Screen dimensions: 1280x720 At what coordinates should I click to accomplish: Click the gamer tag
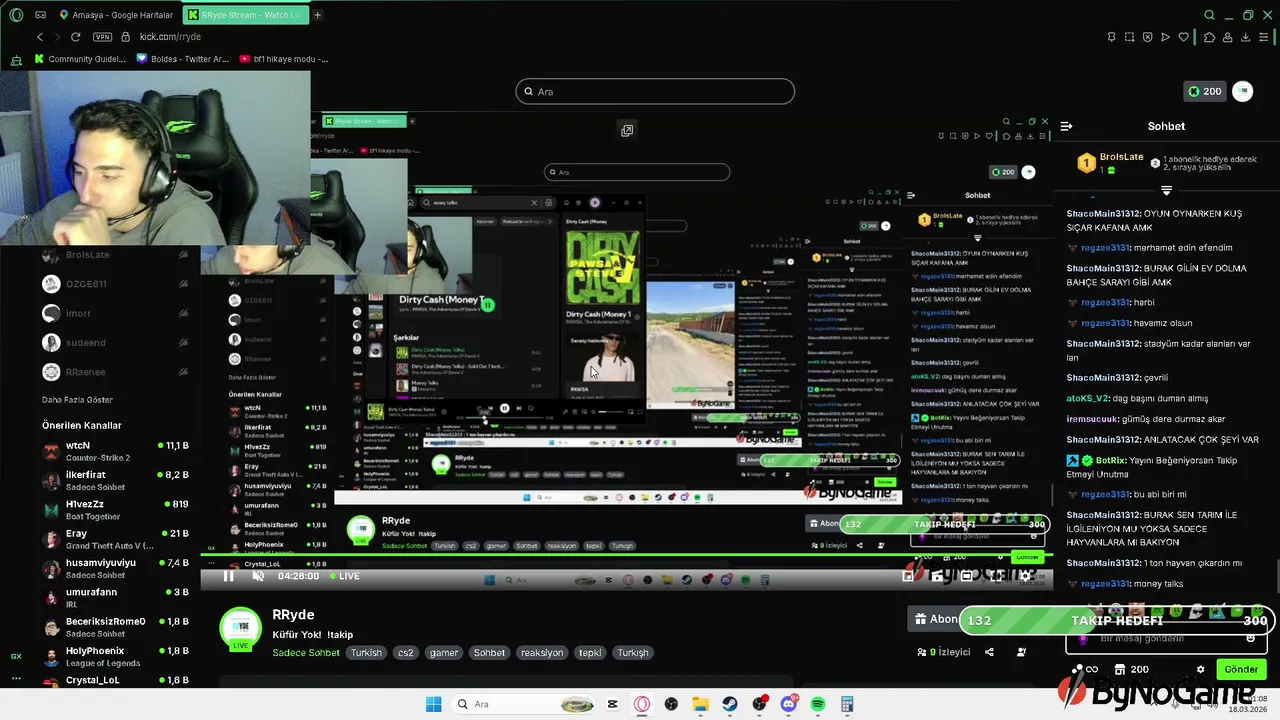point(443,653)
